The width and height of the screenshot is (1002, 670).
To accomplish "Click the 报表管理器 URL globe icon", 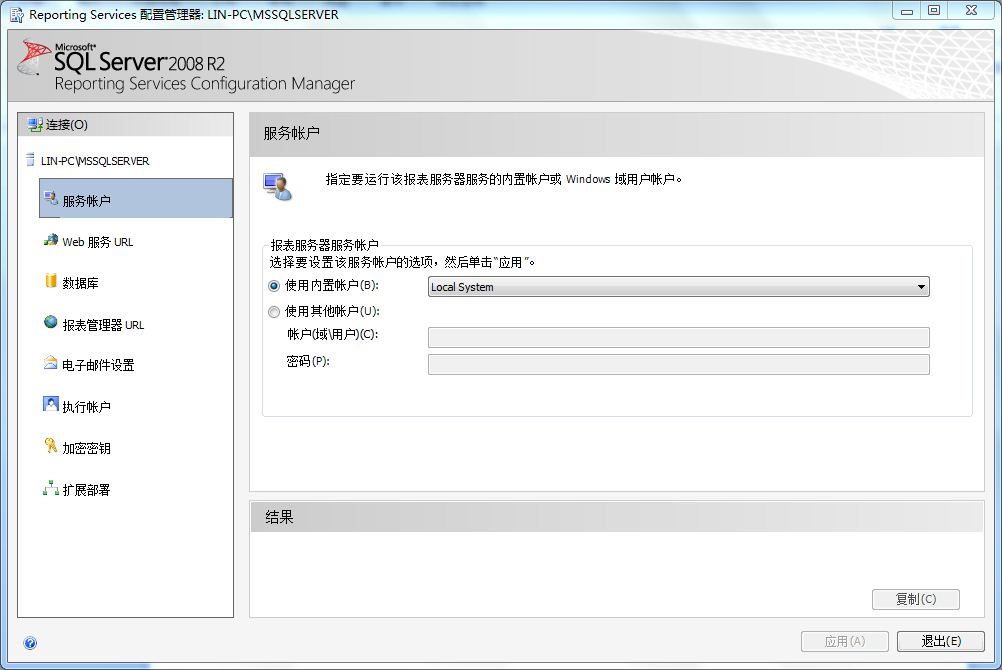I will tap(50, 322).
